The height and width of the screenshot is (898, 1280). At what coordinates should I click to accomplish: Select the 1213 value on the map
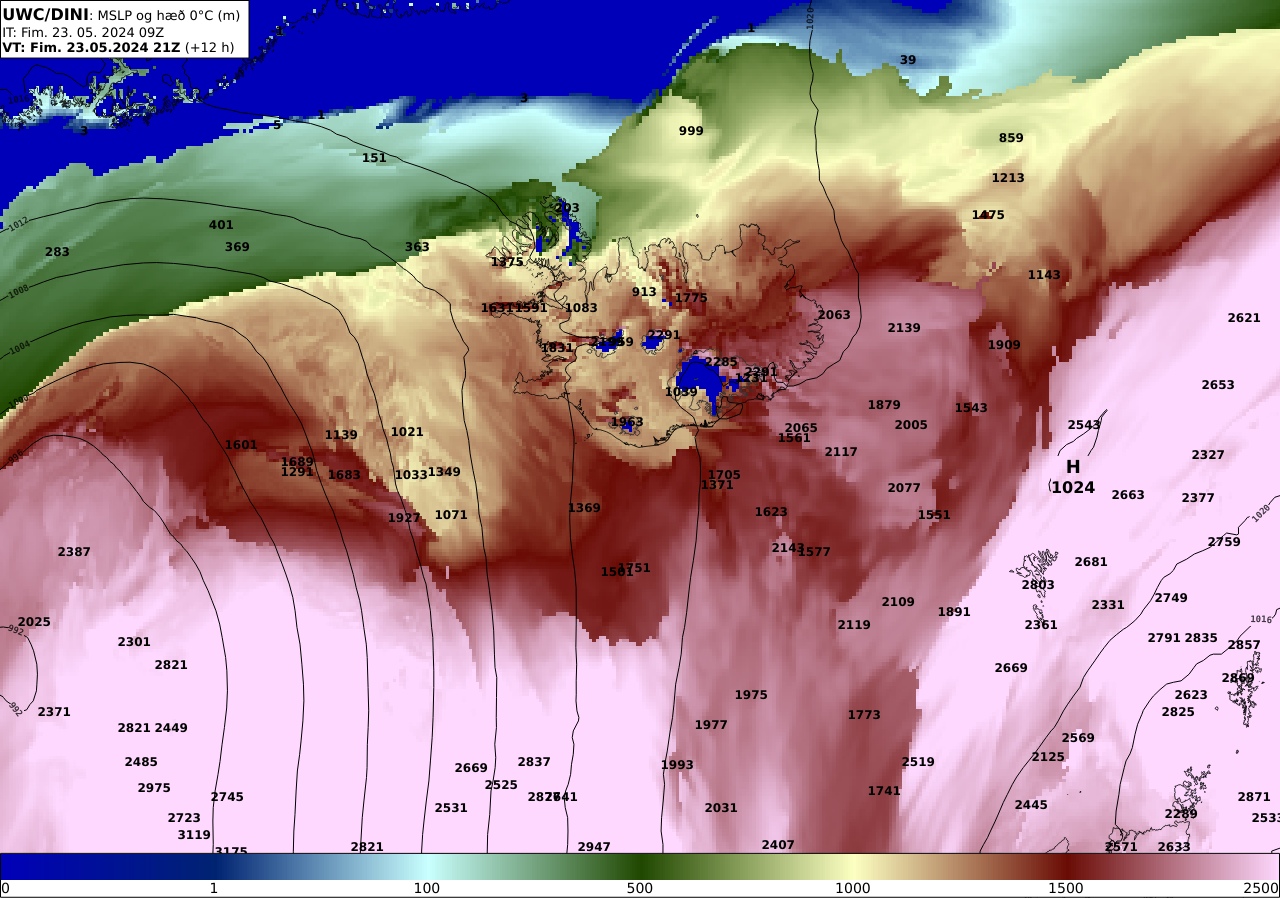[1008, 178]
